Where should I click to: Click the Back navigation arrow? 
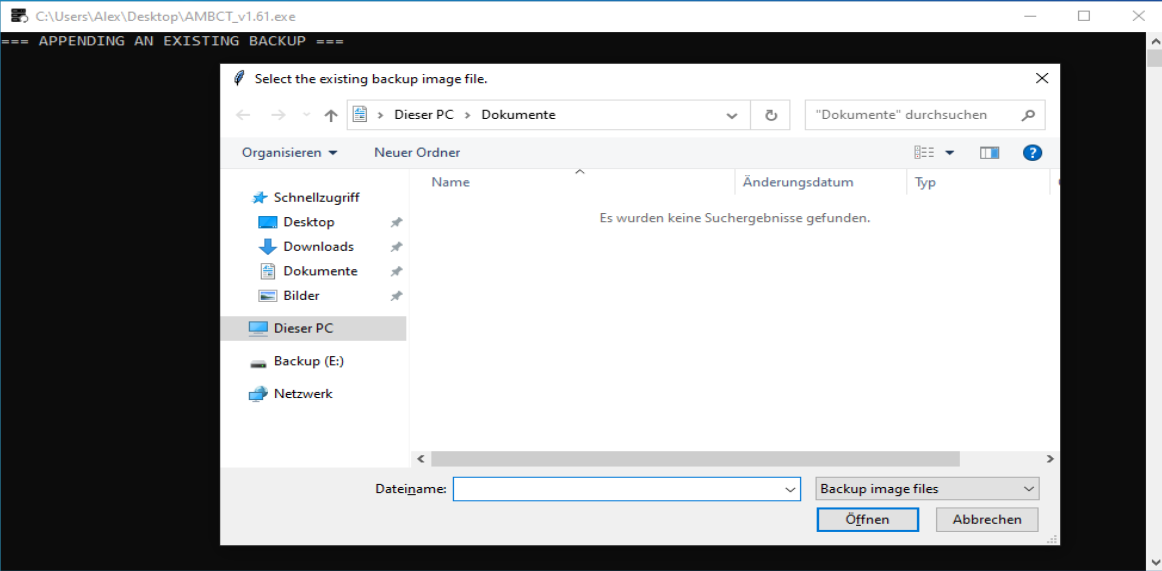click(243, 115)
